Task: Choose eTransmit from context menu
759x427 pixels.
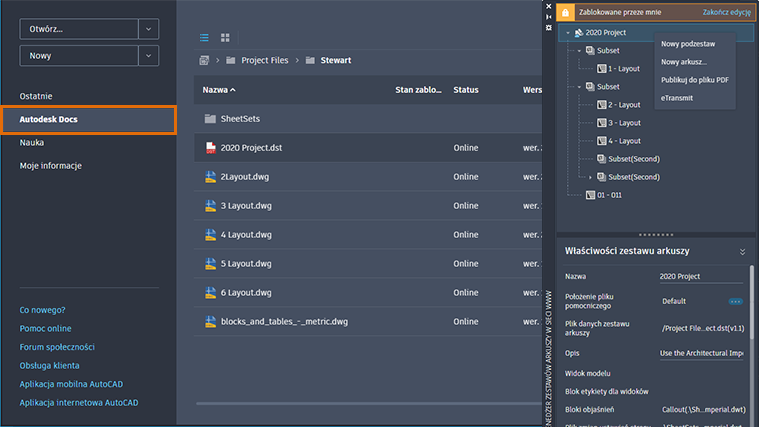Action: (677, 98)
